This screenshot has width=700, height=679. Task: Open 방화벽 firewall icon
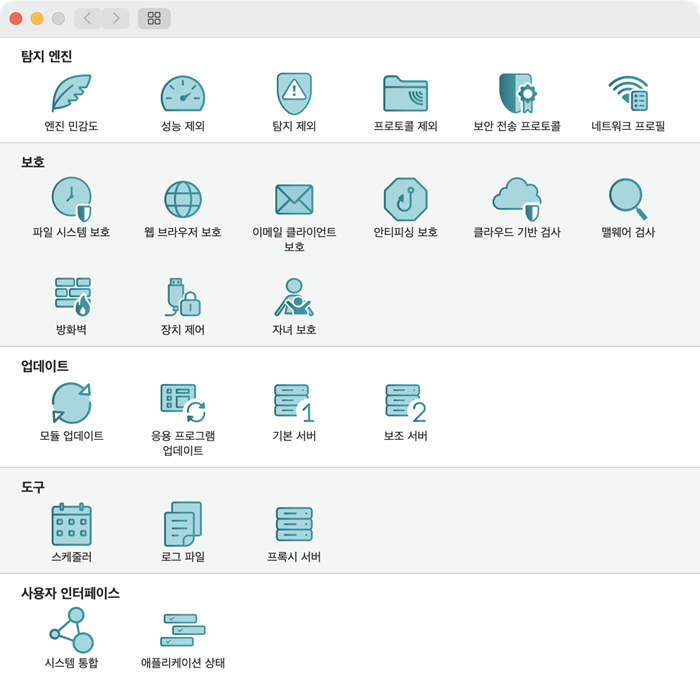pyautogui.click(x=73, y=296)
